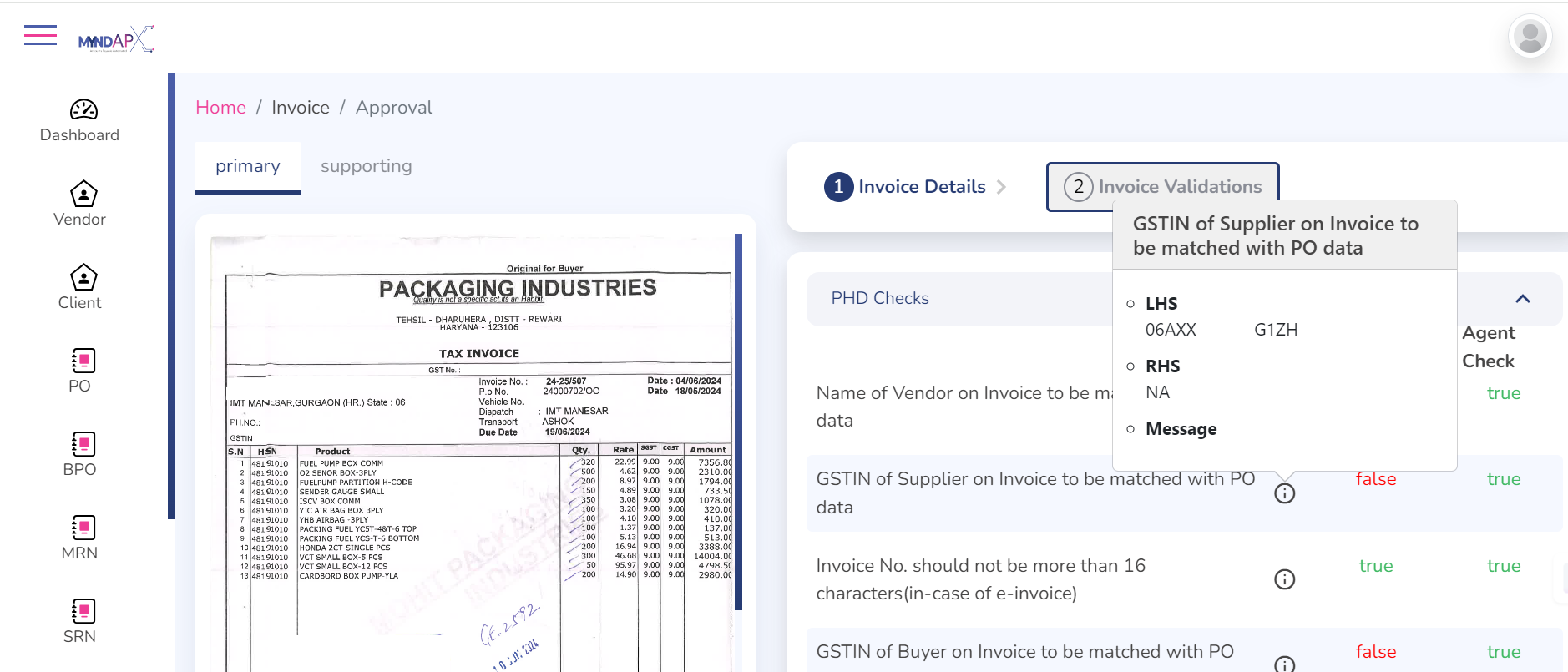Go to Client section icon
Viewport: 1568px width, 672px height.
click(83, 277)
